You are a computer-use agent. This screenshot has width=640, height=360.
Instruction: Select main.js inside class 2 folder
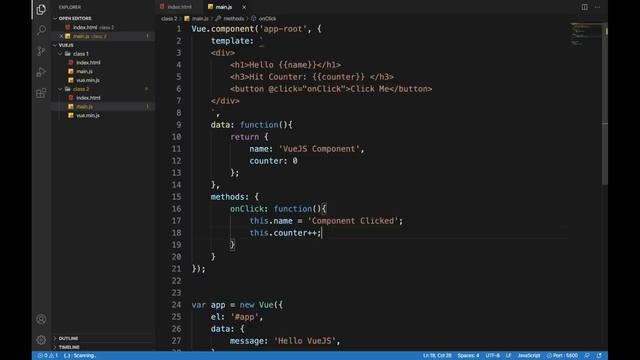[84, 107]
